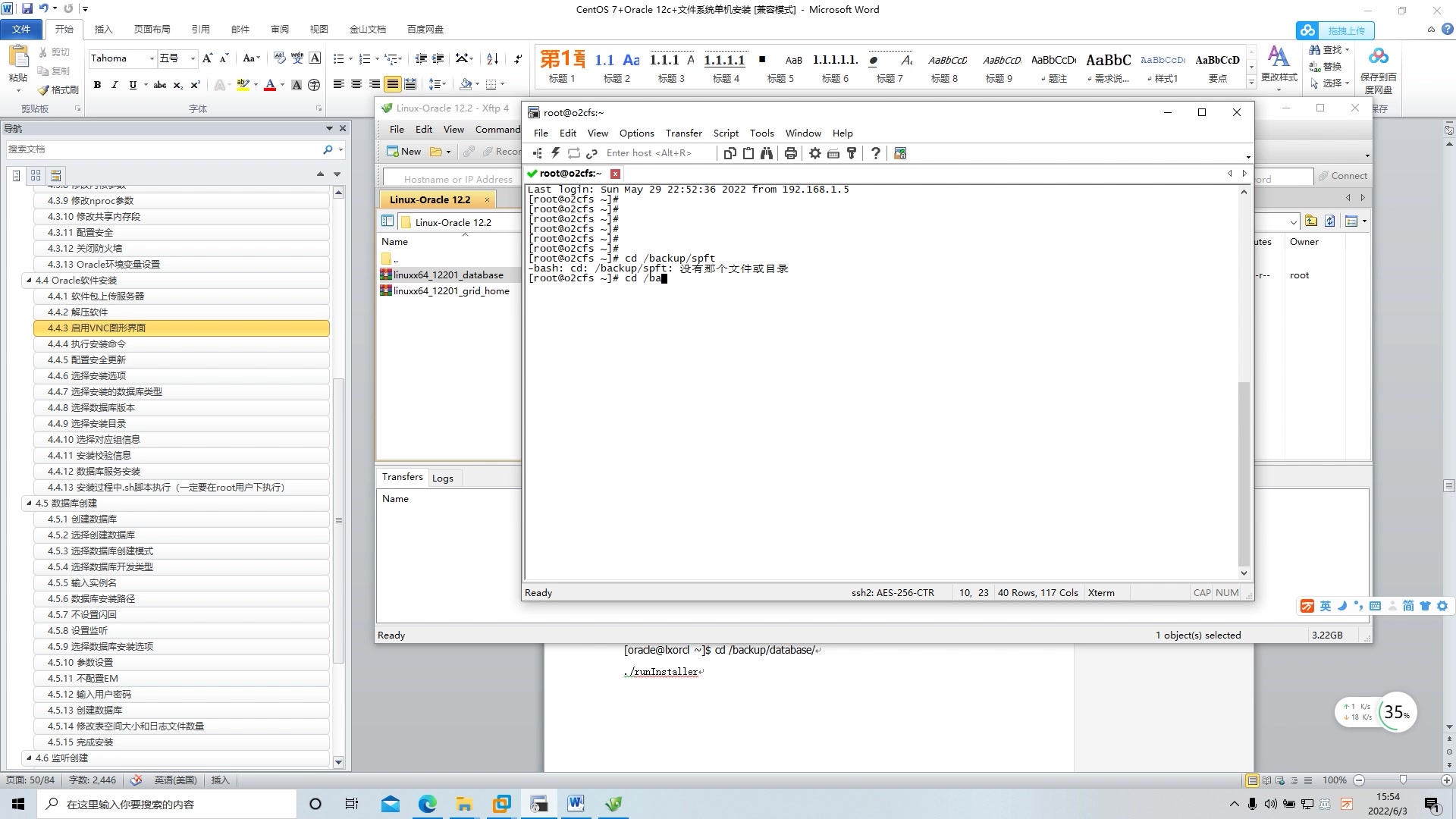The image size is (1456, 819).
Task: Click the key icon in terminal toolbar
Action: (x=852, y=153)
